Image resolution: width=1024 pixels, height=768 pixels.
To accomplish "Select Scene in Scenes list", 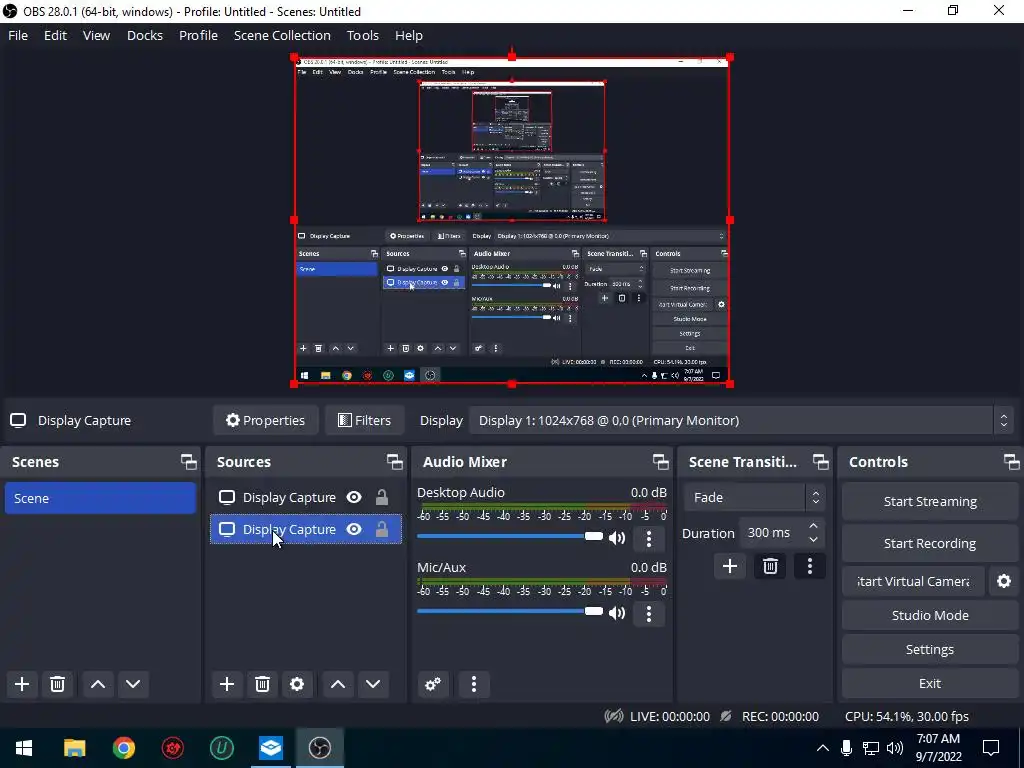I will pyautogui.click(x=101, y=498).
